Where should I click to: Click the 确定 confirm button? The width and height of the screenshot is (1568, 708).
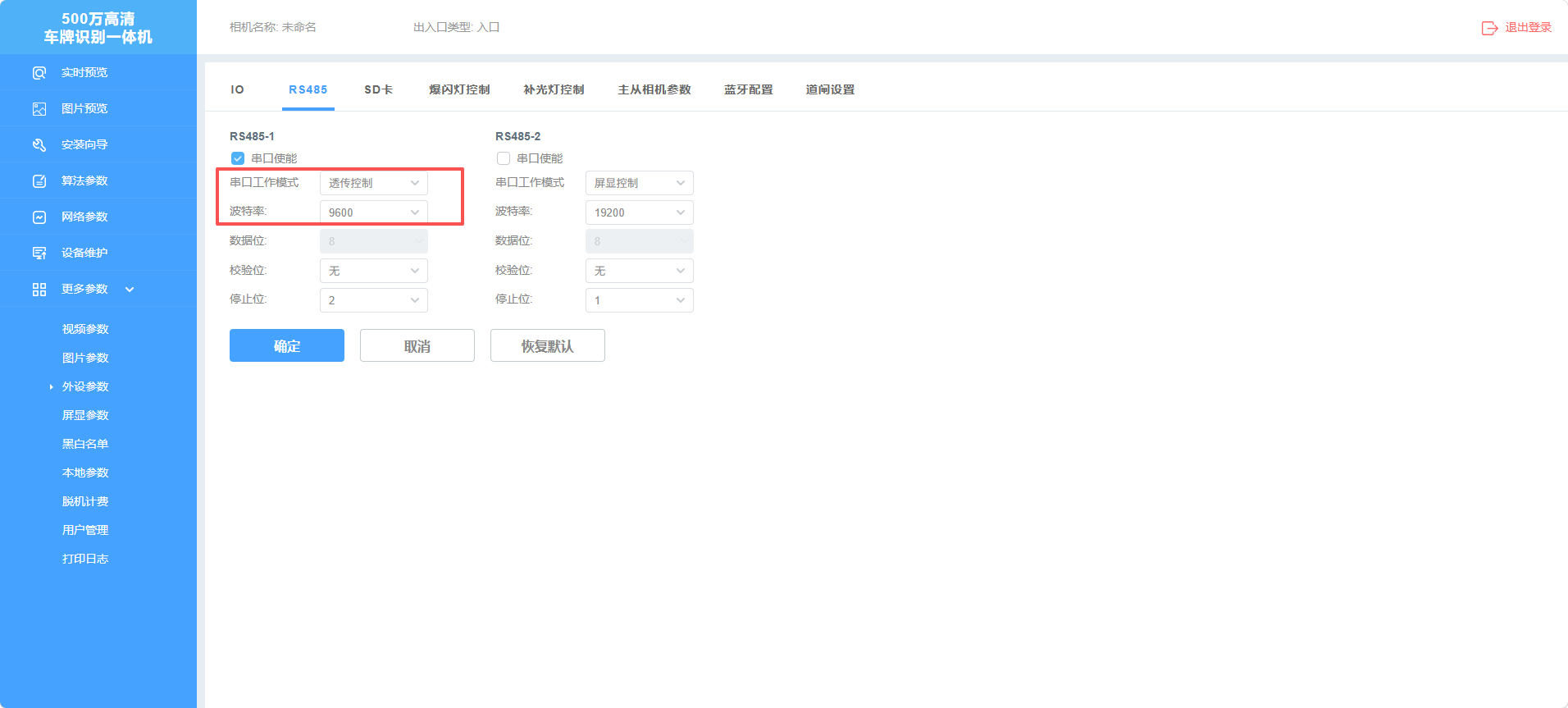287,345
